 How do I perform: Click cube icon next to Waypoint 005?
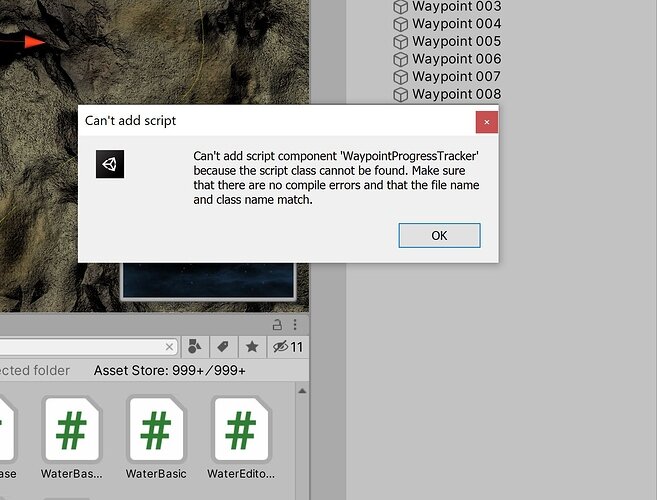tap(401, 42)
